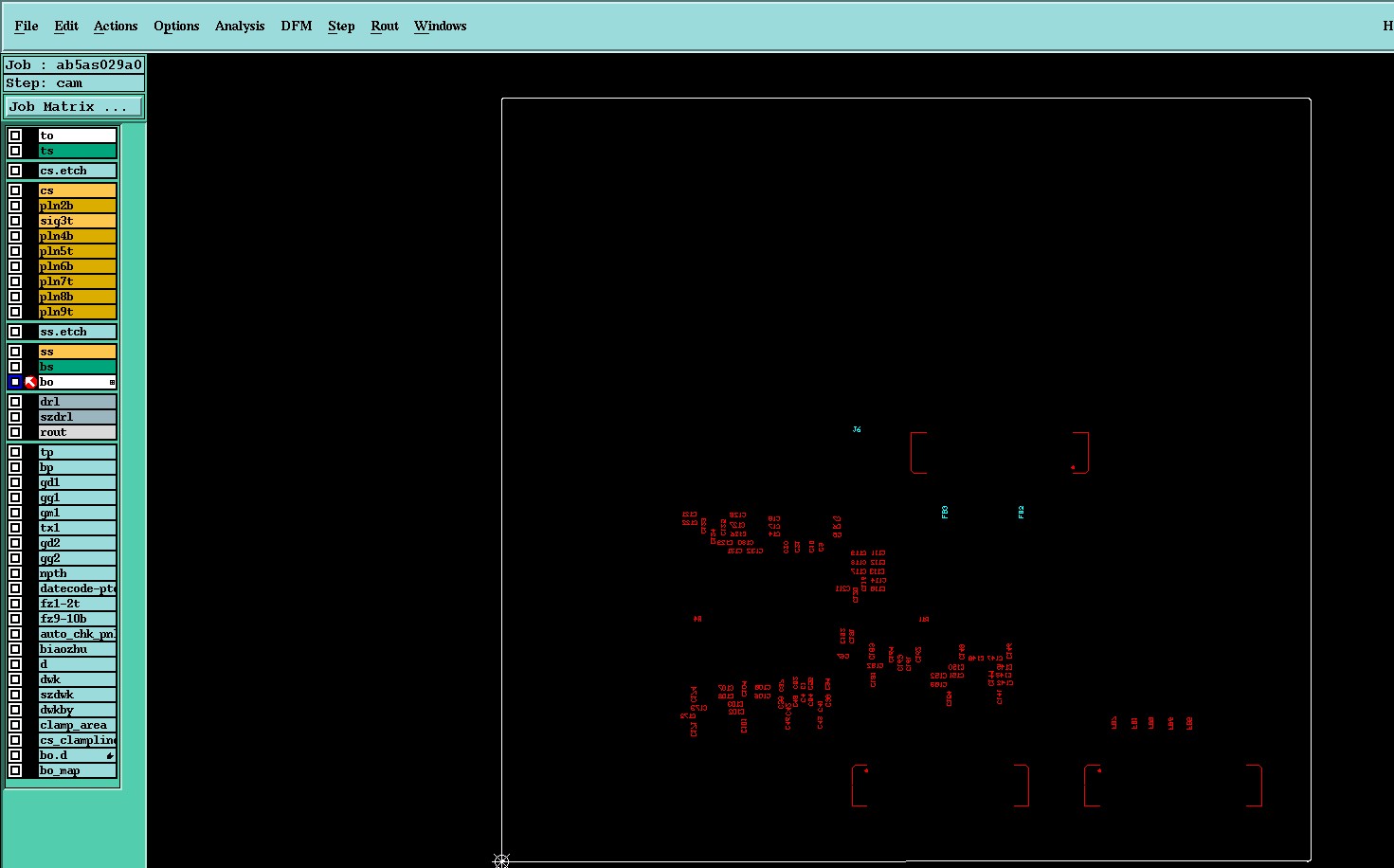The image size is (1394, 868).
Task: Select the yellow pln6b layer name
Action: (78, 266)
